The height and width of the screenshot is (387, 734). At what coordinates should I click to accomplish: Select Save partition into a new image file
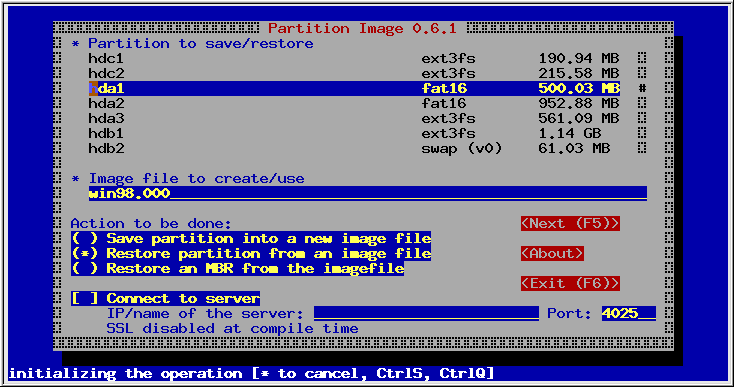coord(251,238)
